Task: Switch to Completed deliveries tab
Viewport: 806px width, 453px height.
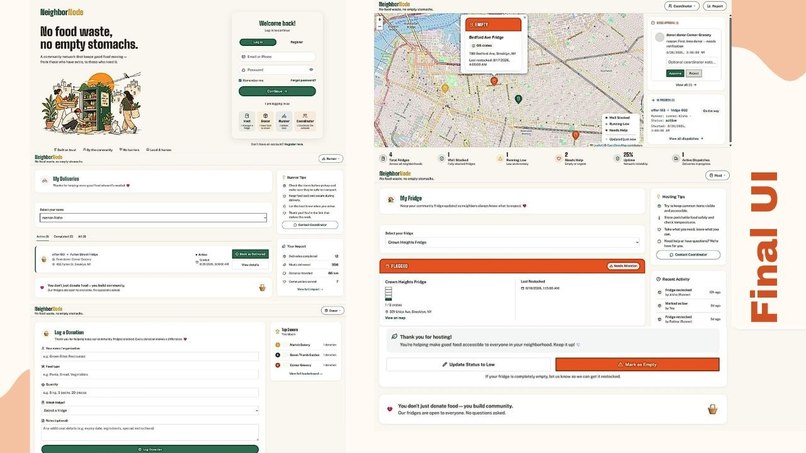Action: [x=63, y=237]
